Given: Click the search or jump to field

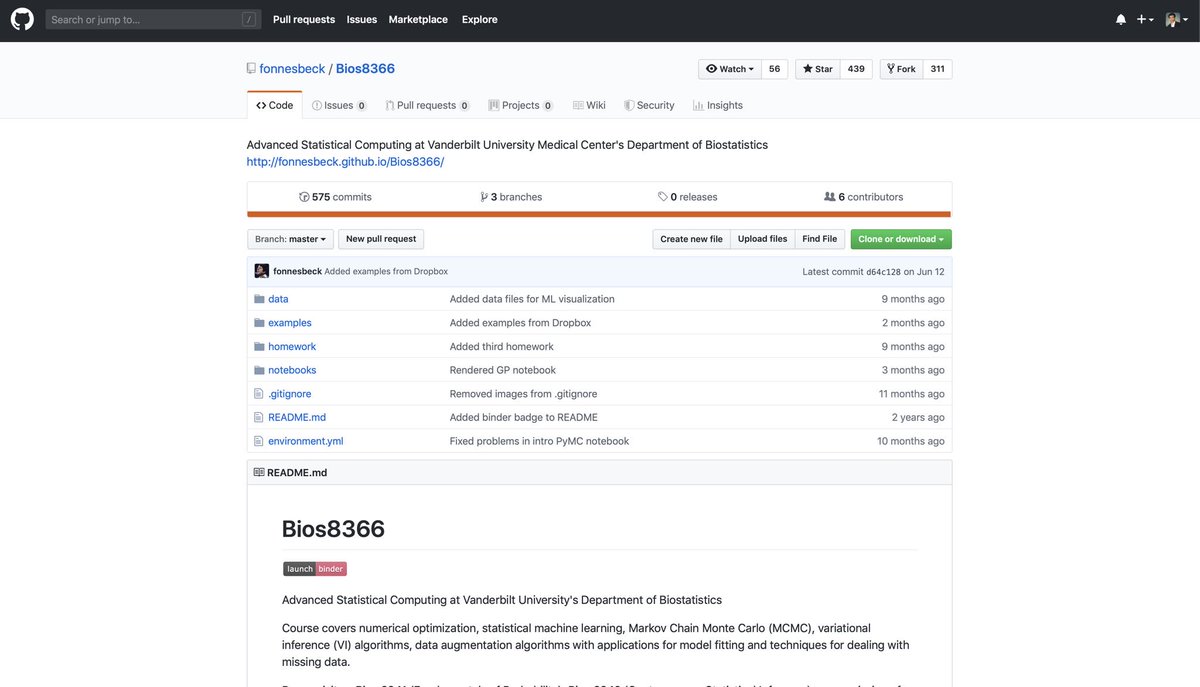Looking at the screenshot, I should [153, 19].
